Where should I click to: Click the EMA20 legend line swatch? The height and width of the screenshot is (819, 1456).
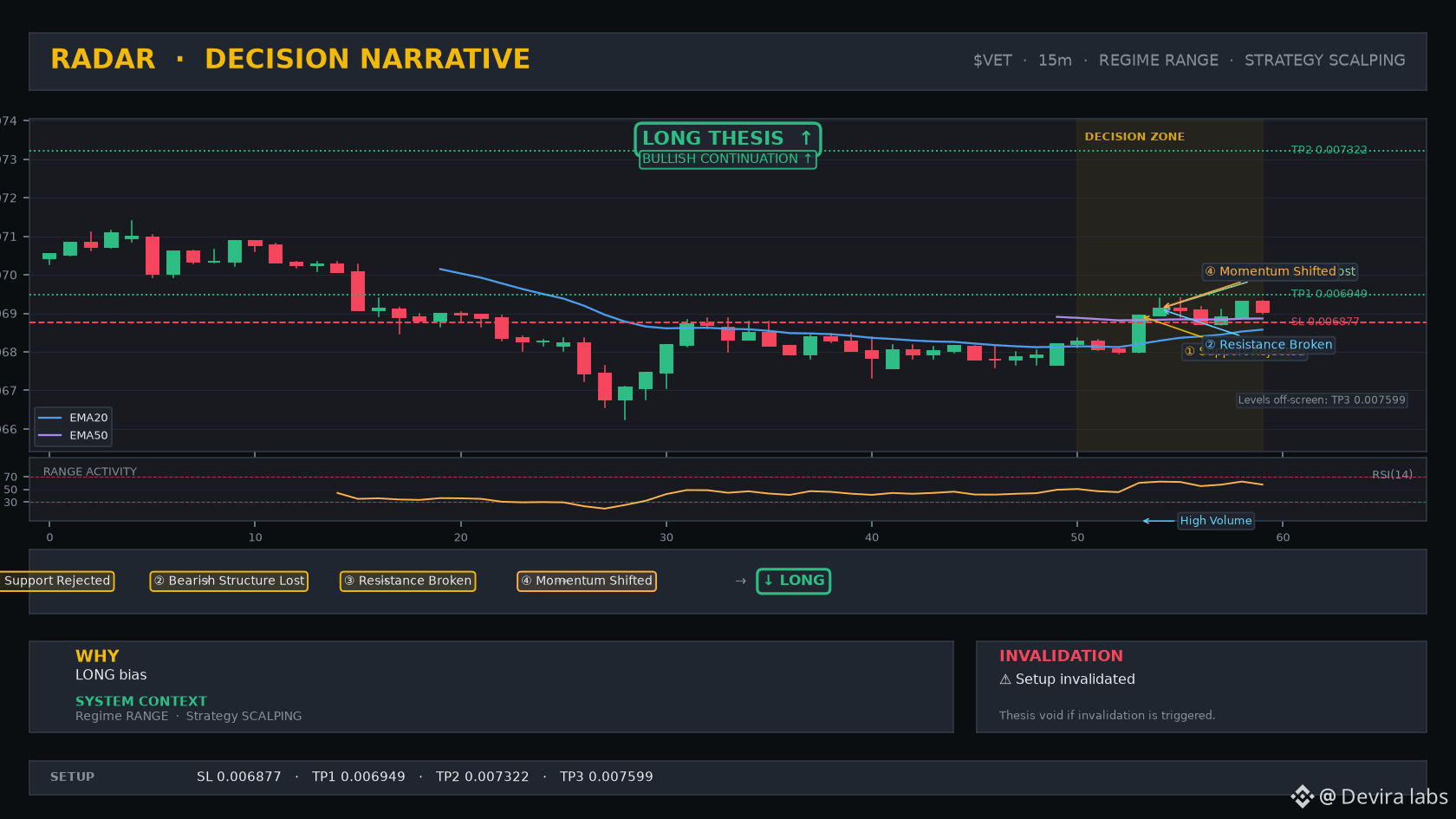point(50,418)
